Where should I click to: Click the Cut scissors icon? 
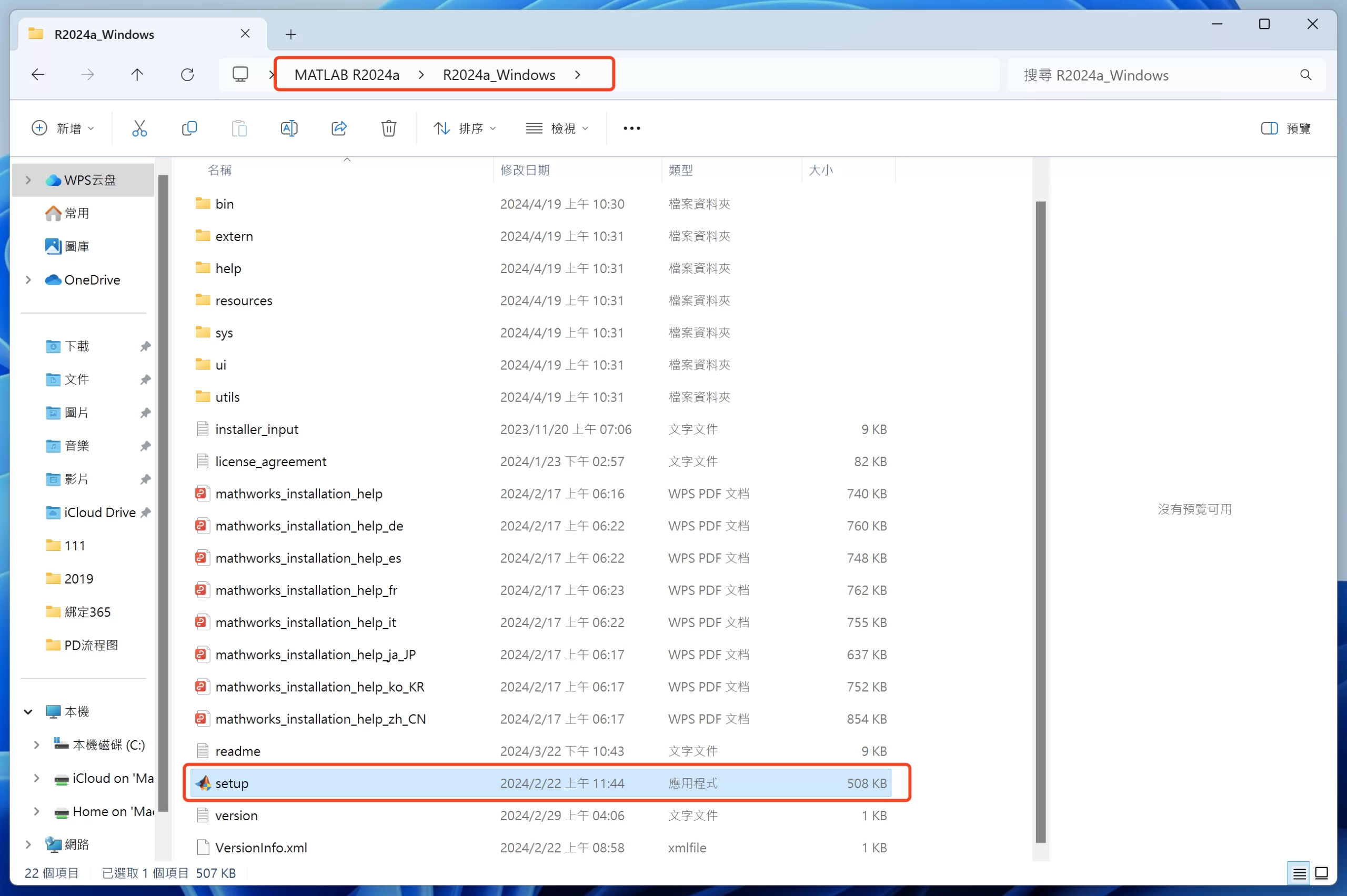(x=139, y=128)
